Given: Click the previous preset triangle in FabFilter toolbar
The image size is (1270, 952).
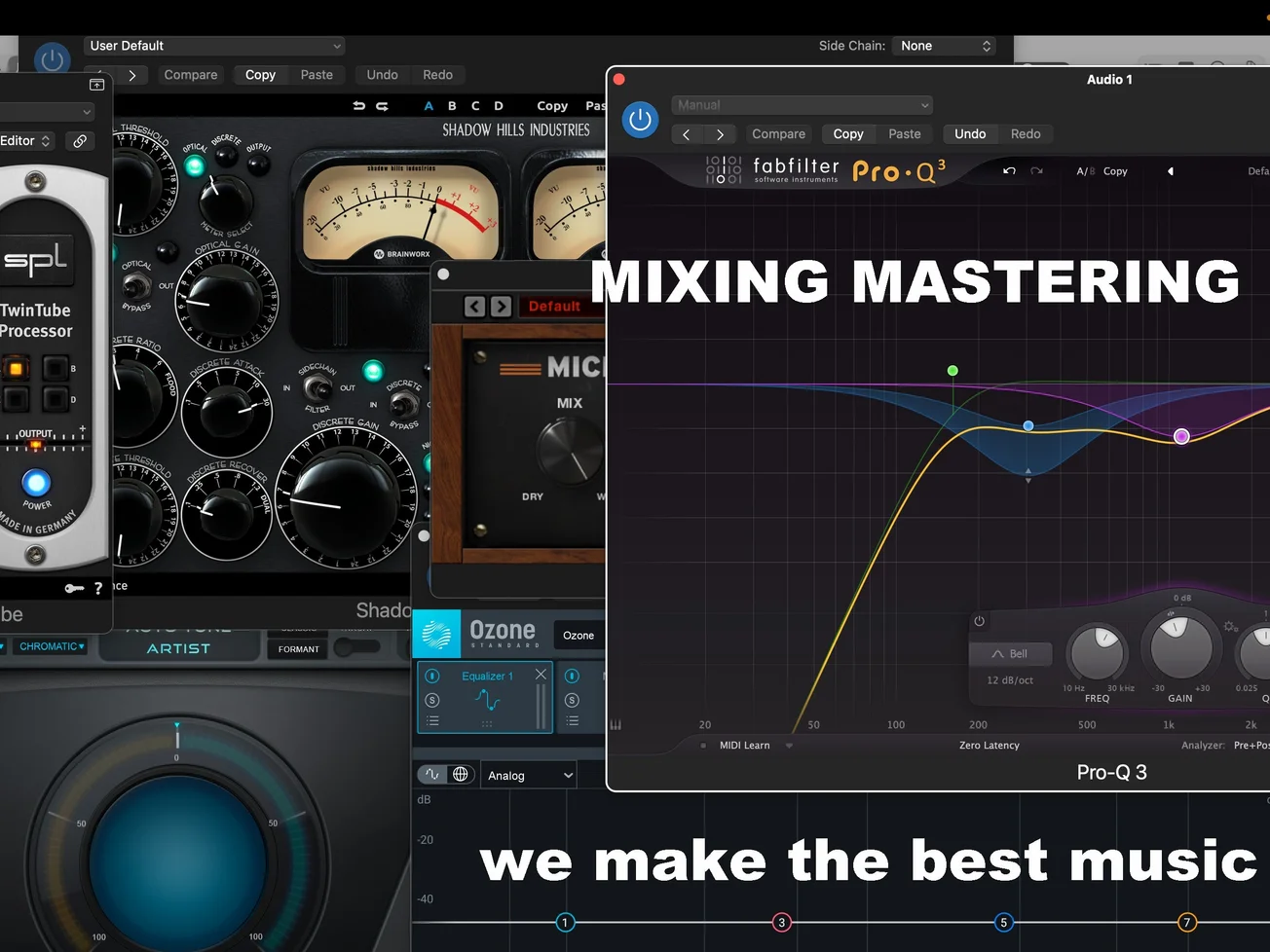Looking at the screenshot, I should [1171, 171].
